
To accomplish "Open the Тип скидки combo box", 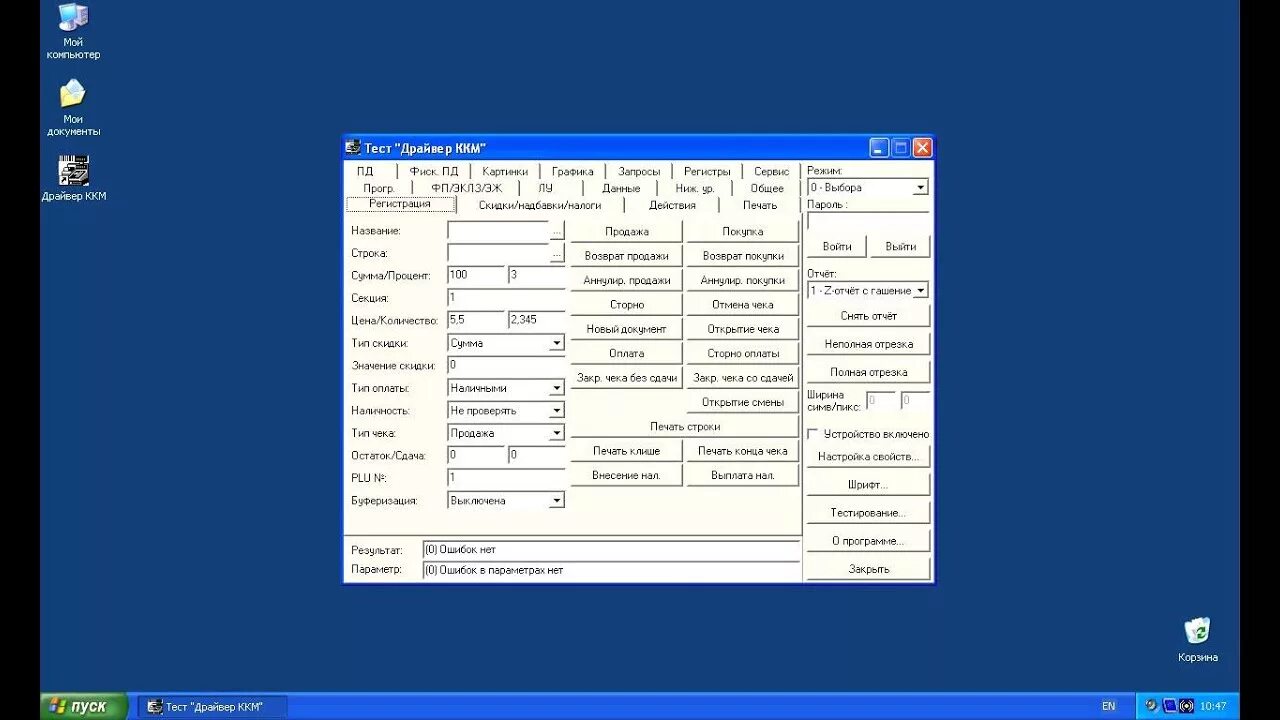I will tap(556, 343).
